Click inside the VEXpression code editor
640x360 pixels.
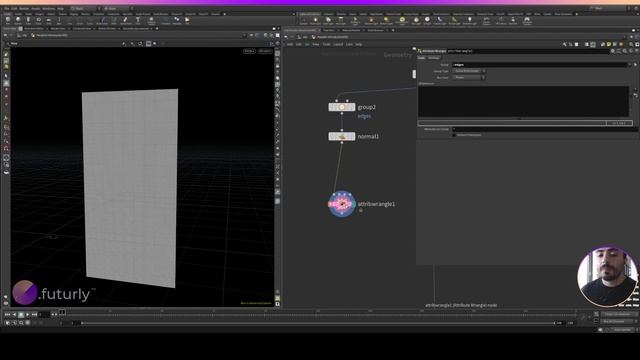click(x=524, y=101)
